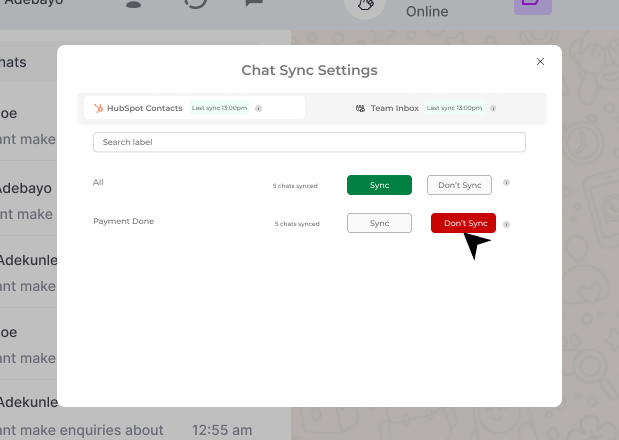The width and height of the screenshot is (619, 440).
Task: Choose Don't Sync for Payment Done label
Action: click(x=463, y=223)
